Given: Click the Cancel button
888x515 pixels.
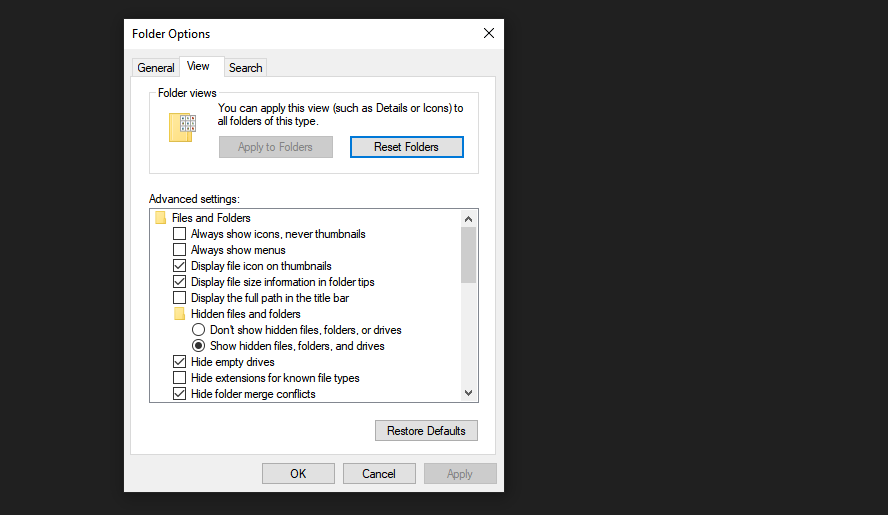Looking at the screenshot, I should click(379, 474).
